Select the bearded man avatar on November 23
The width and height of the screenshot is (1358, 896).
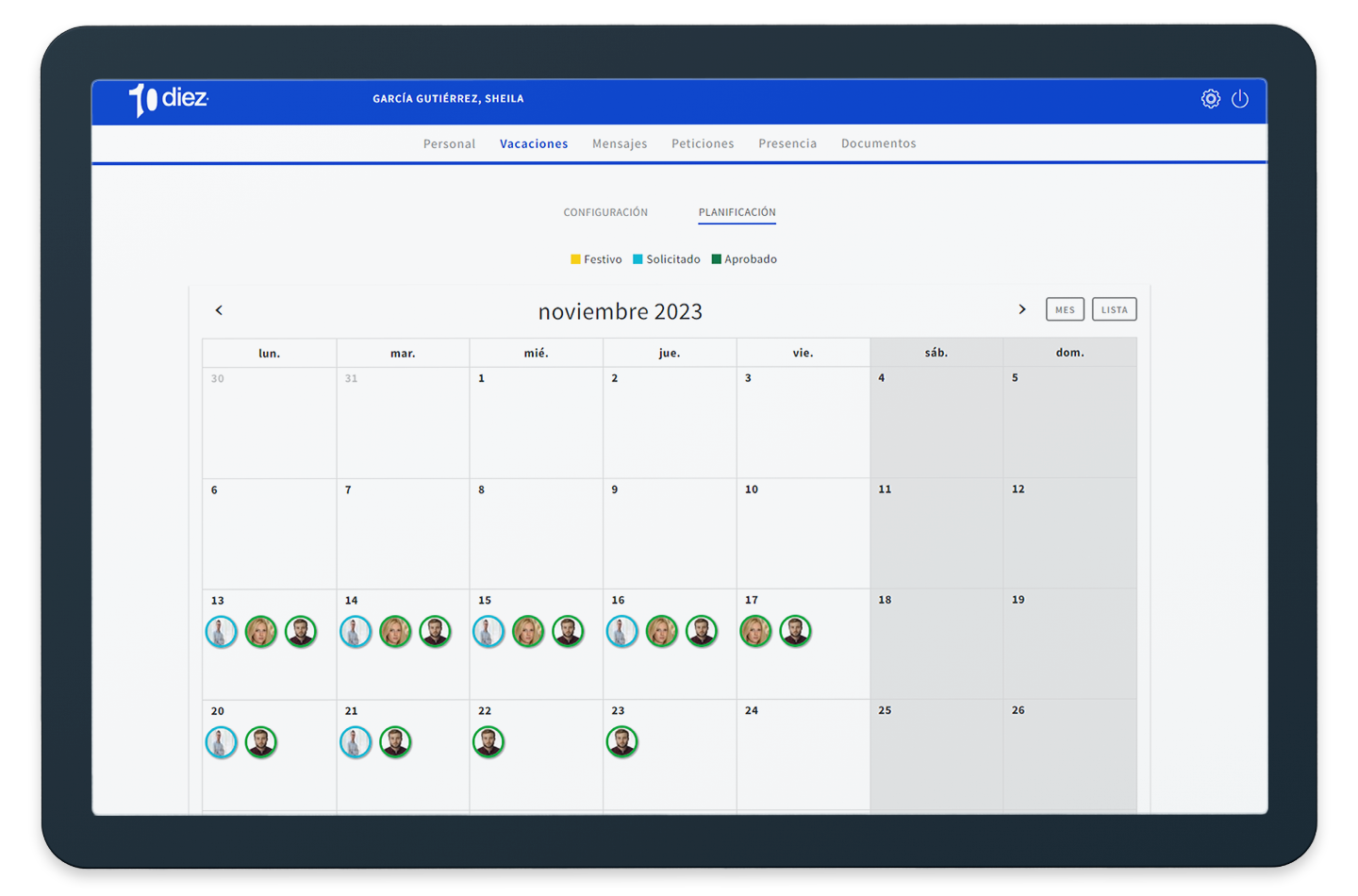[x=622, y=742]
